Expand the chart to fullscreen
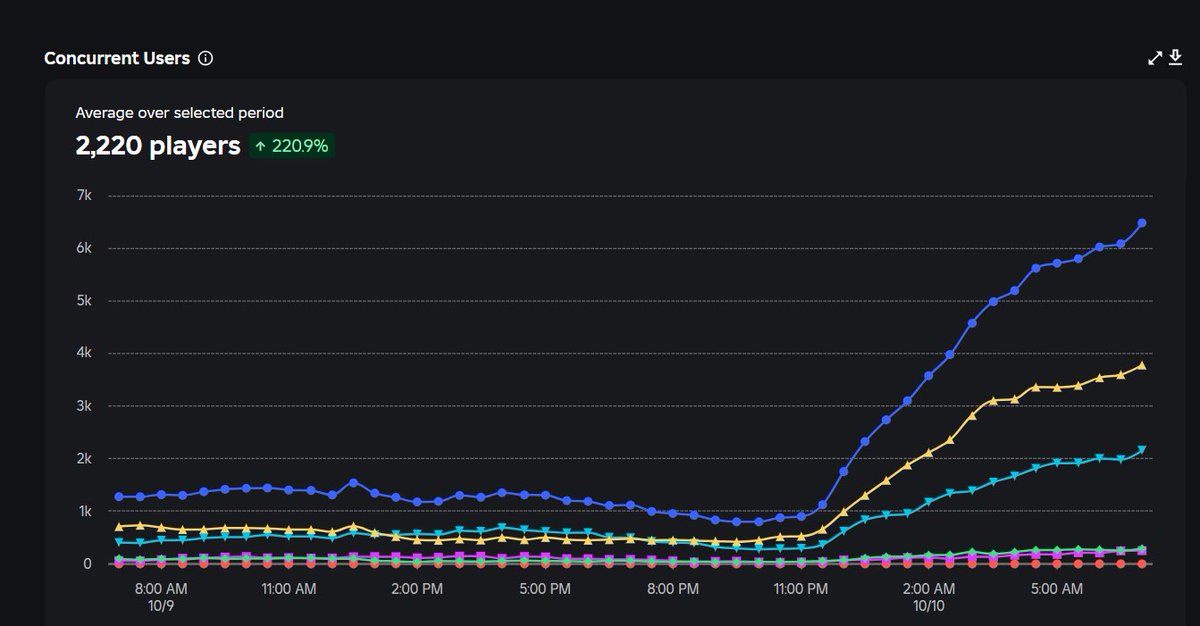Viewport: 1200px width, 626px height. click(1155, 58)
